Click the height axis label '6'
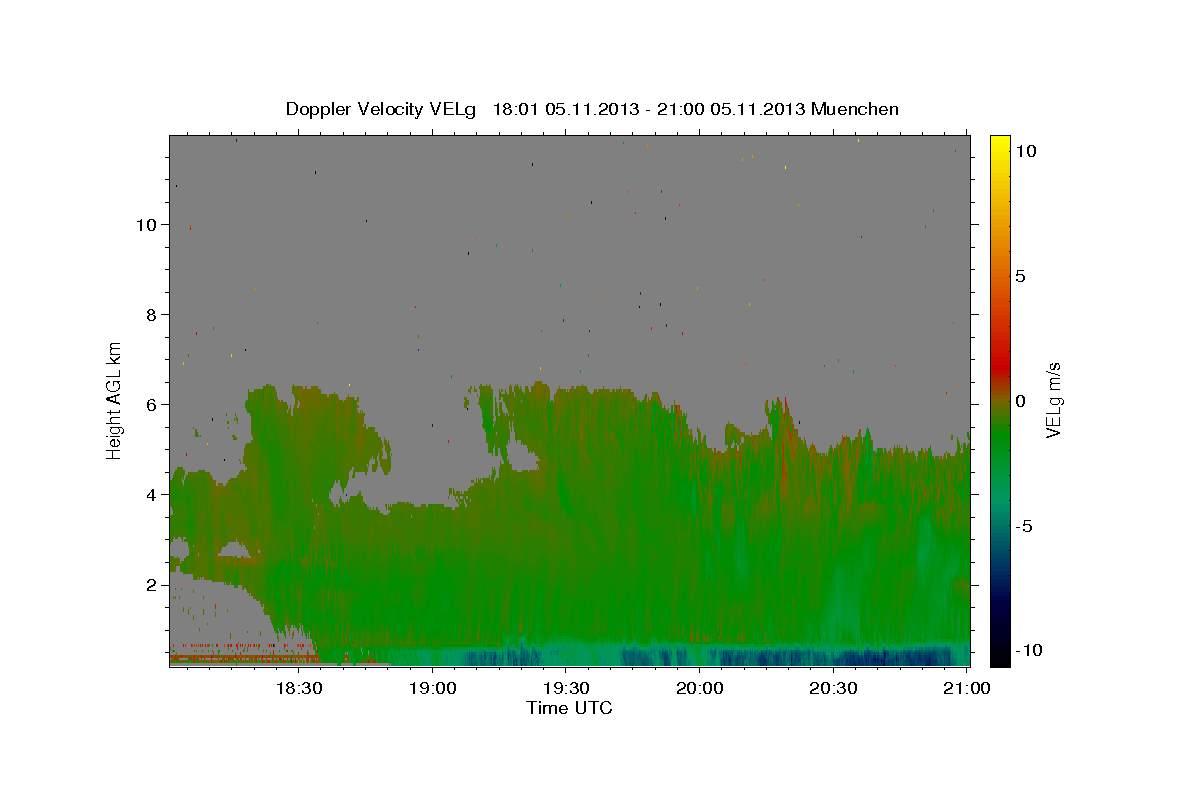 (x=149, y=404)
